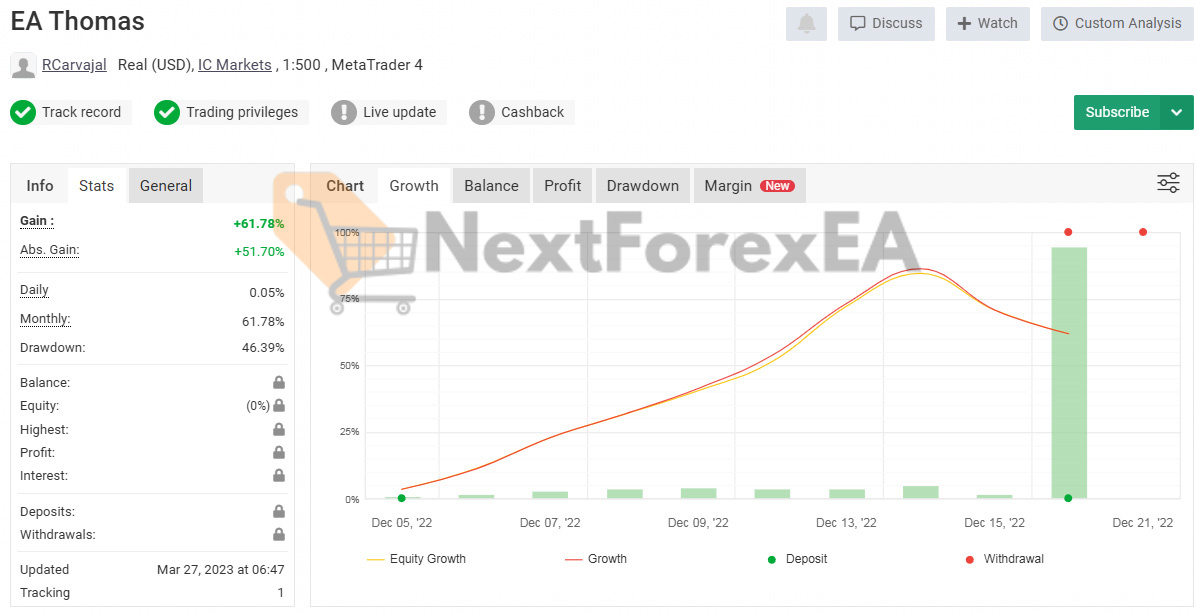Click the Discuss button
1196x613 pixels.
886,24
